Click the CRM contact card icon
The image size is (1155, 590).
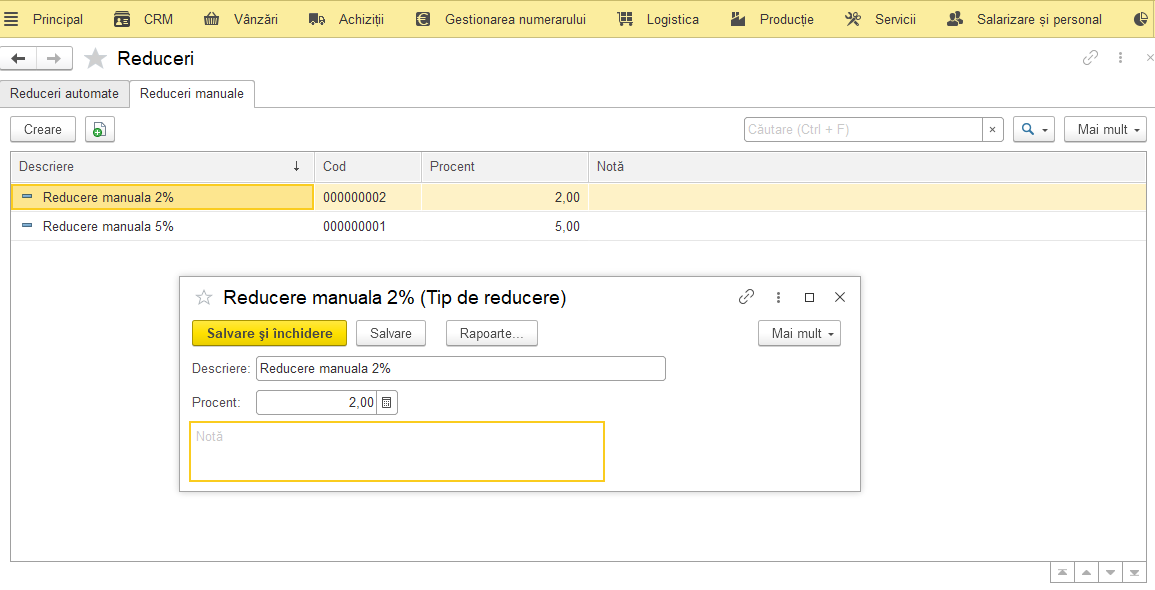click(122, 19)
